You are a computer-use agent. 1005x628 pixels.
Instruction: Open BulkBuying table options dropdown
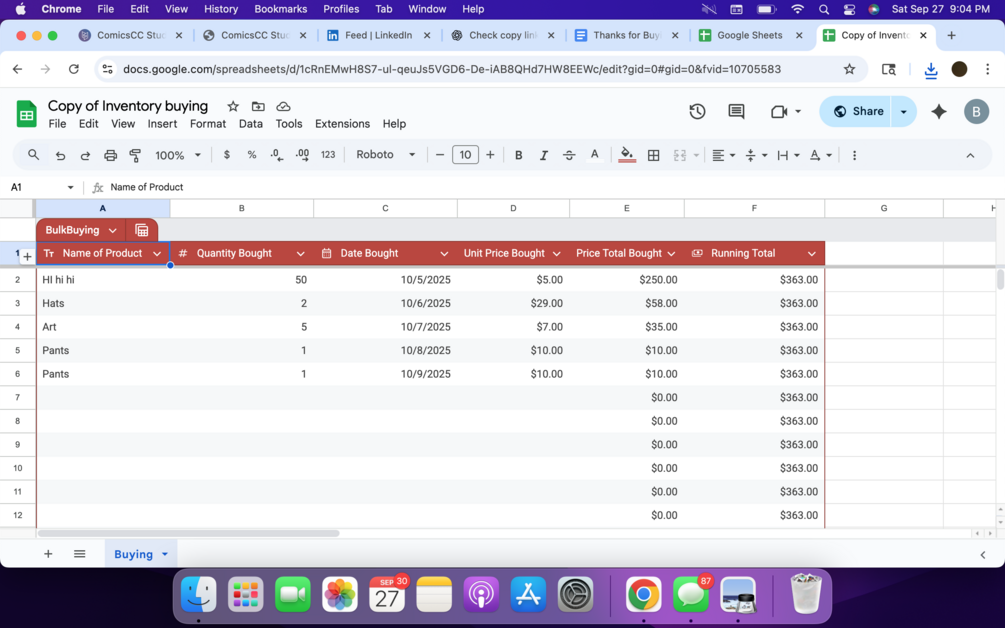tap(113, 231)
